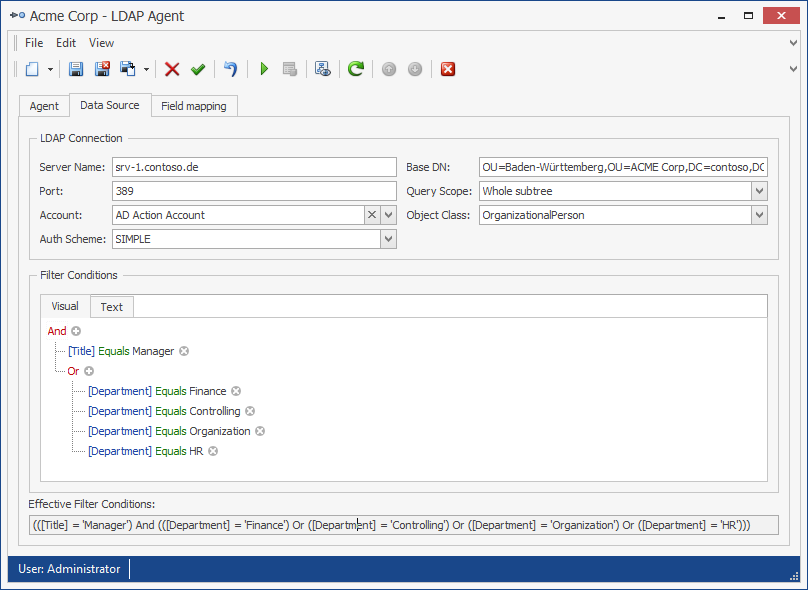Minimize the LDAP Agent window
Viewport: 808px width, 590px height.
pos(721,16)
